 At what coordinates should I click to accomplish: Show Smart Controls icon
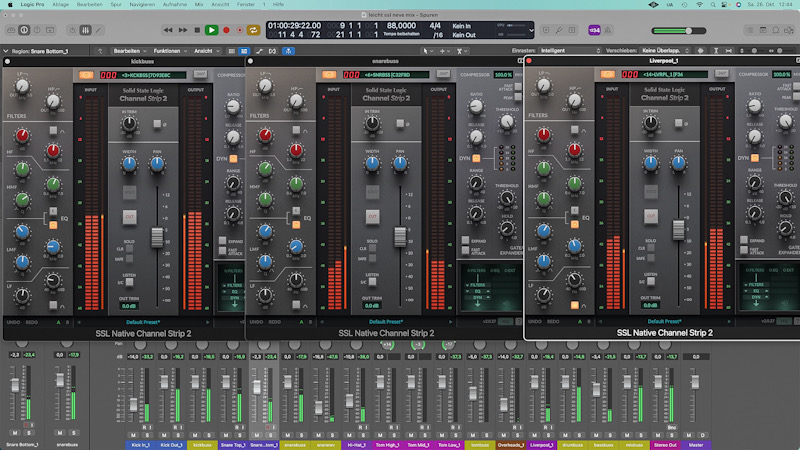(x=50, y=31)
